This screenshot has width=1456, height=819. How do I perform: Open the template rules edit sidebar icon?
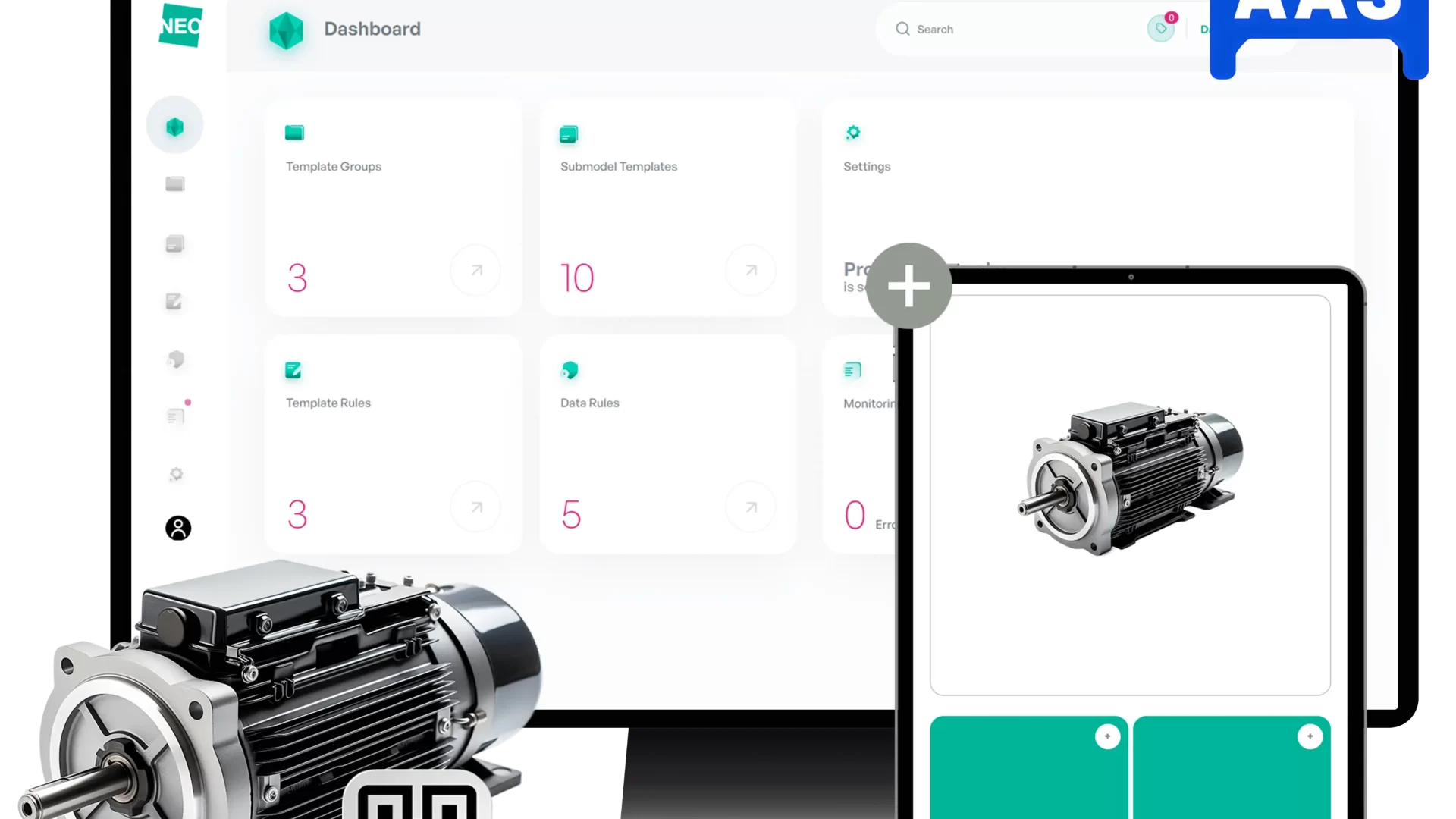point(174,301)
